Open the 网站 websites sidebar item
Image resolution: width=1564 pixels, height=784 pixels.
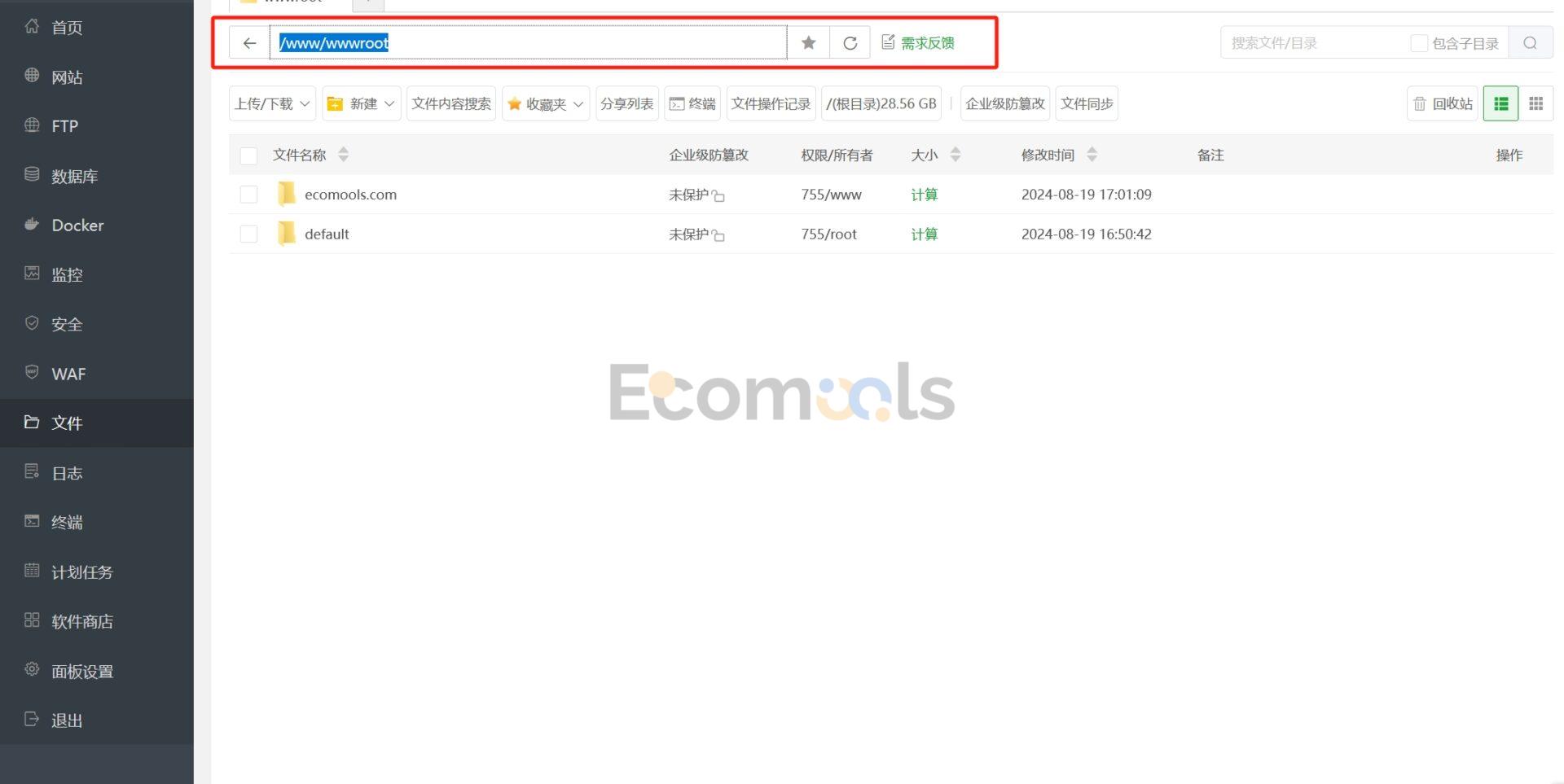point(96,77)
